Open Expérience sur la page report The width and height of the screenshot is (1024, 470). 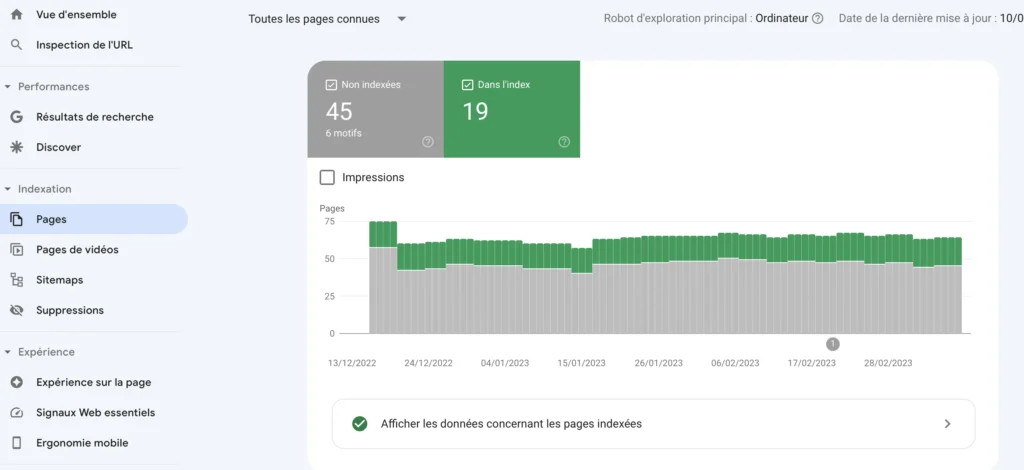(93, 383)
